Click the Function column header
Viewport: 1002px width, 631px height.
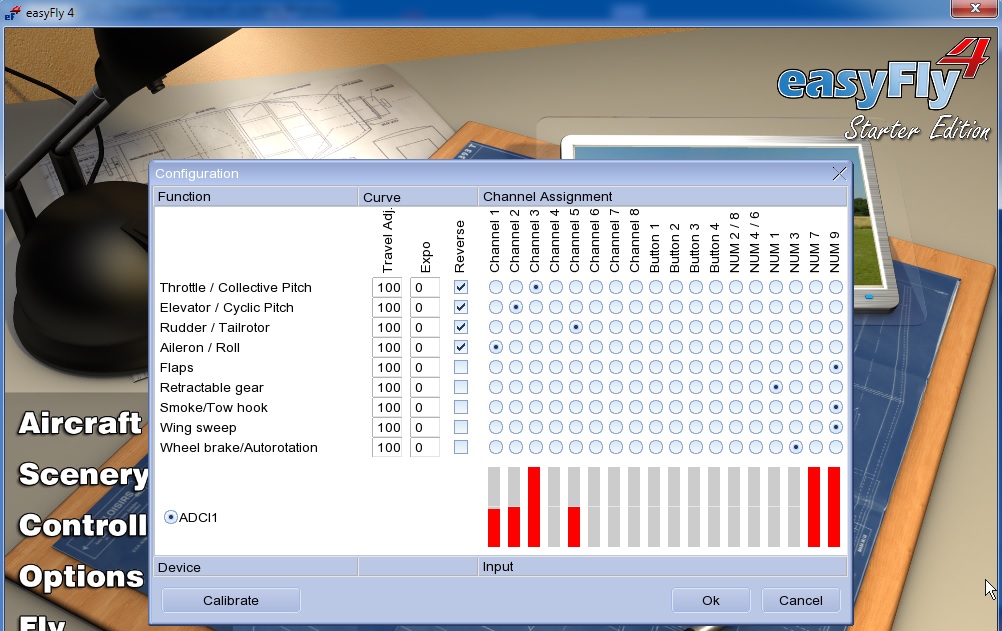[256, 196]
